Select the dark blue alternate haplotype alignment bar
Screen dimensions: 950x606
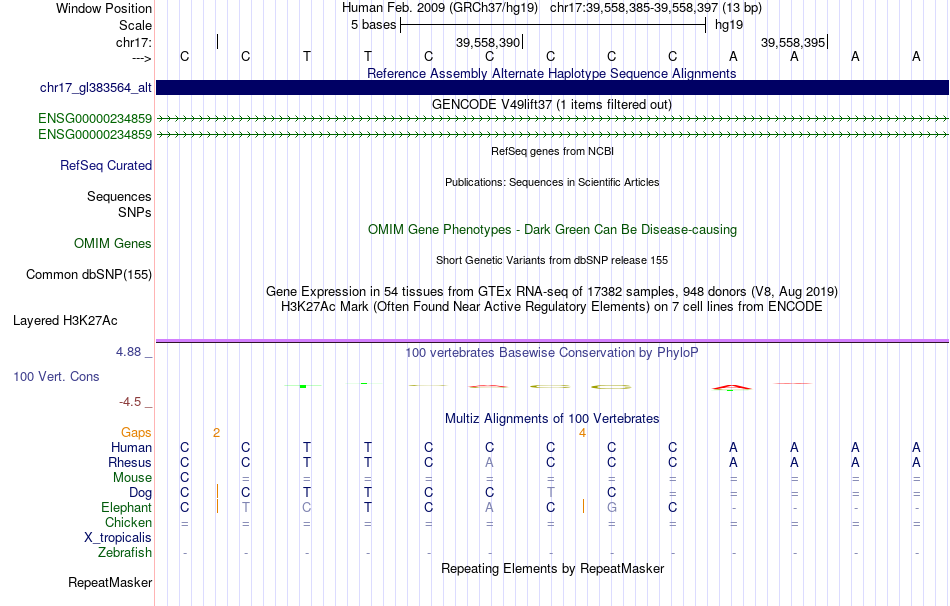tap(552, 88)
